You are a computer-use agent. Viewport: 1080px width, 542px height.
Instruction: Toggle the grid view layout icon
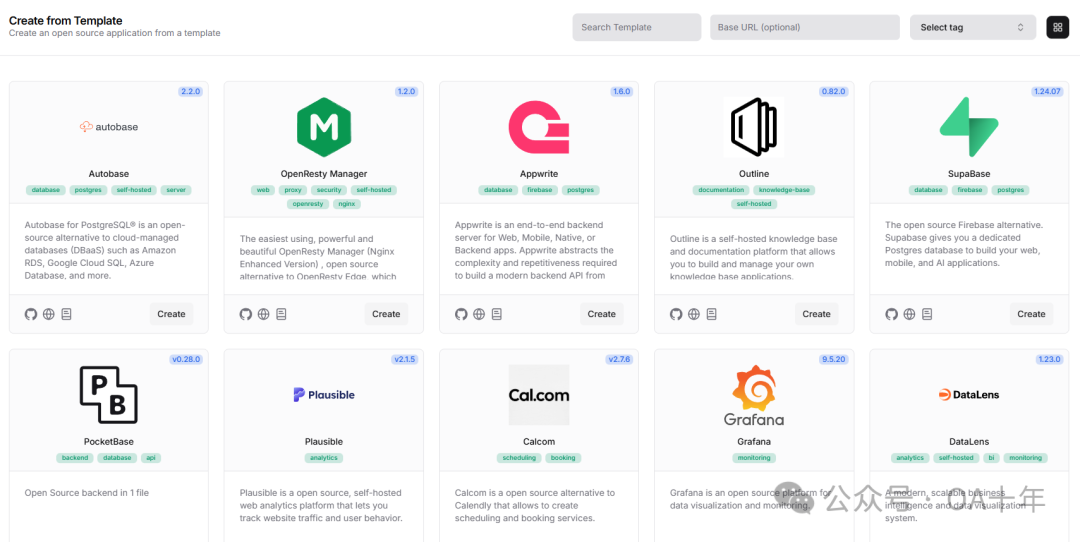tap(1057, 28)
